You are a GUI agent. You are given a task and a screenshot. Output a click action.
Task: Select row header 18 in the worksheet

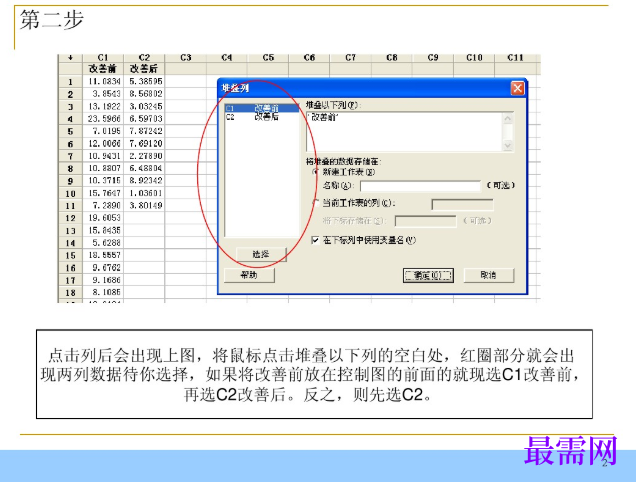click(x=71, y=293)
